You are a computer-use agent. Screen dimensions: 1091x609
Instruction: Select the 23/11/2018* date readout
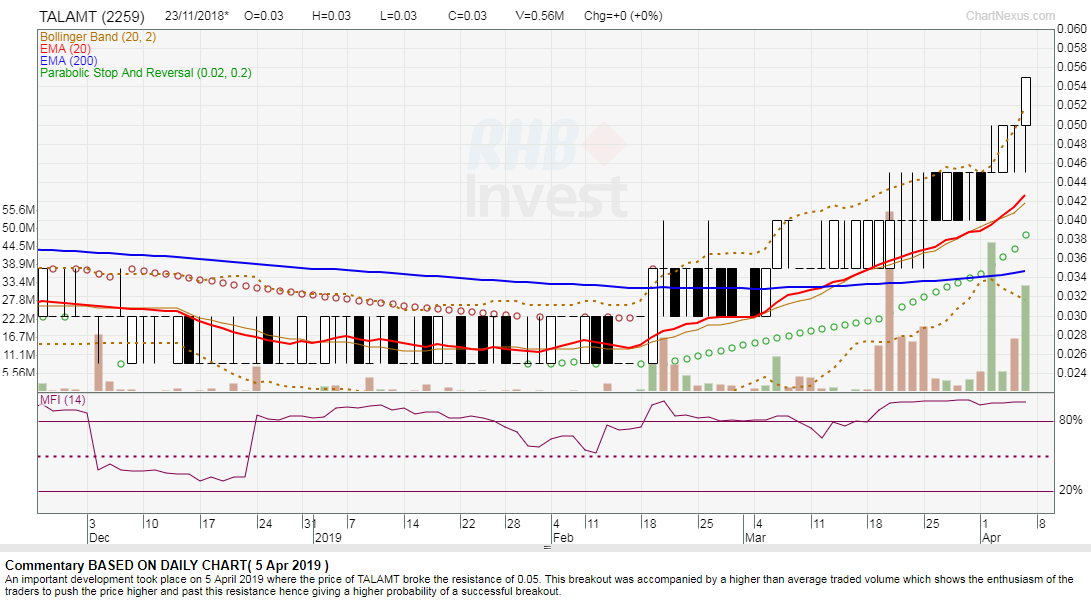(x=197, y=15)
